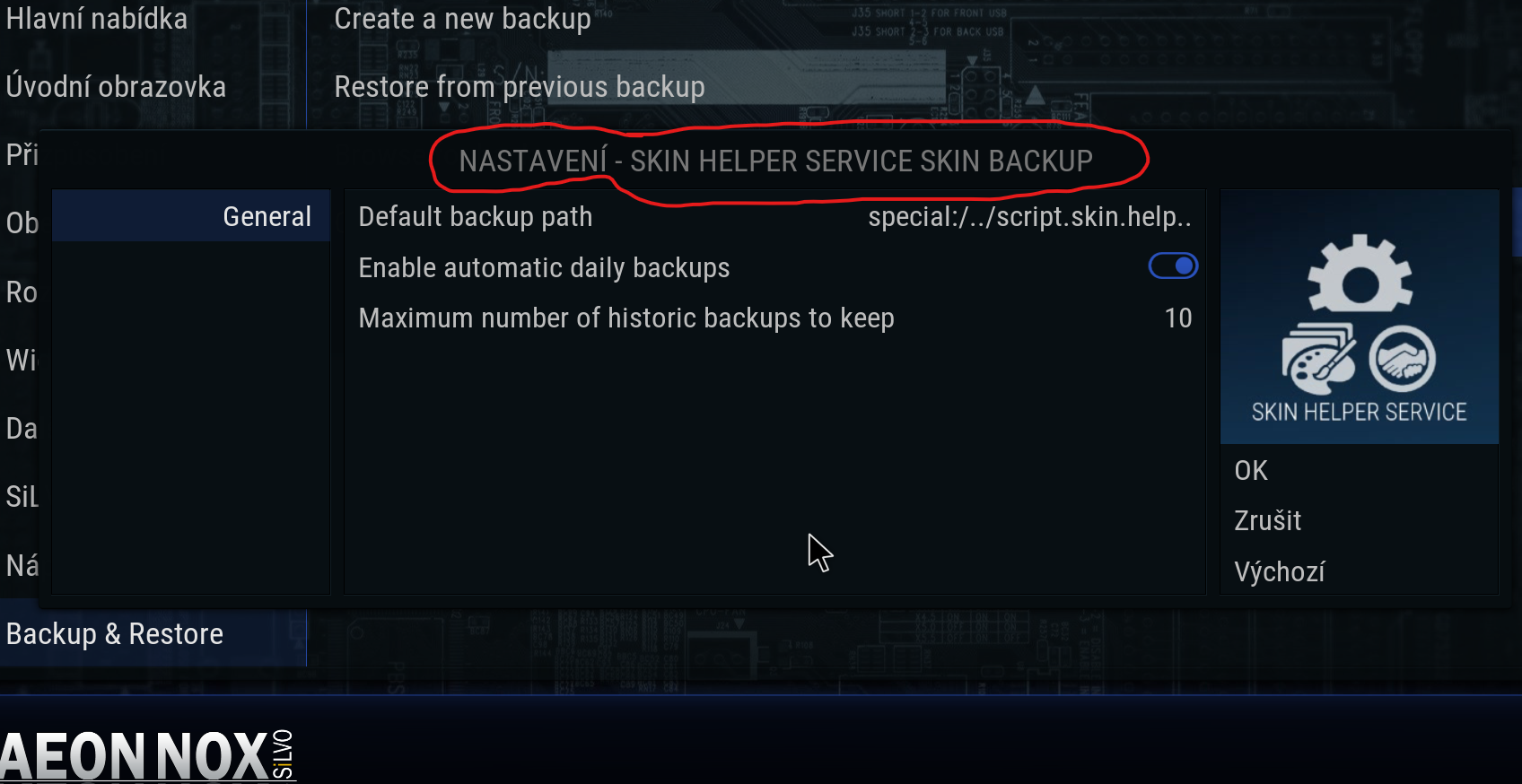Click Zrušit to cancel settings
The height and width of the screenshot is (784, 1522).
pos(1267,521)
